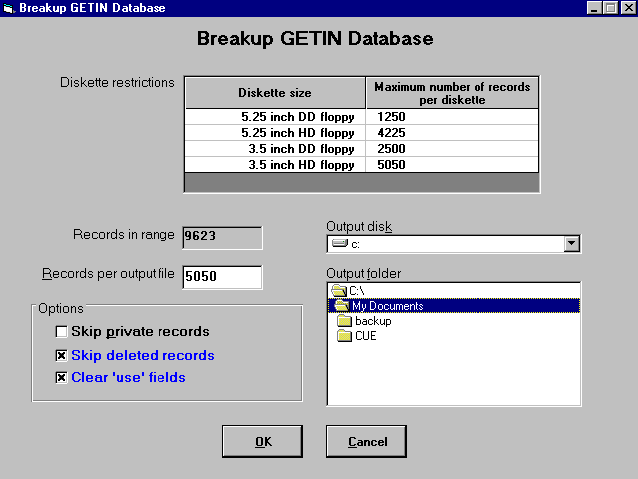Click the C:\ open folder icon
This screenshot has width=638, height=479.
339,291
